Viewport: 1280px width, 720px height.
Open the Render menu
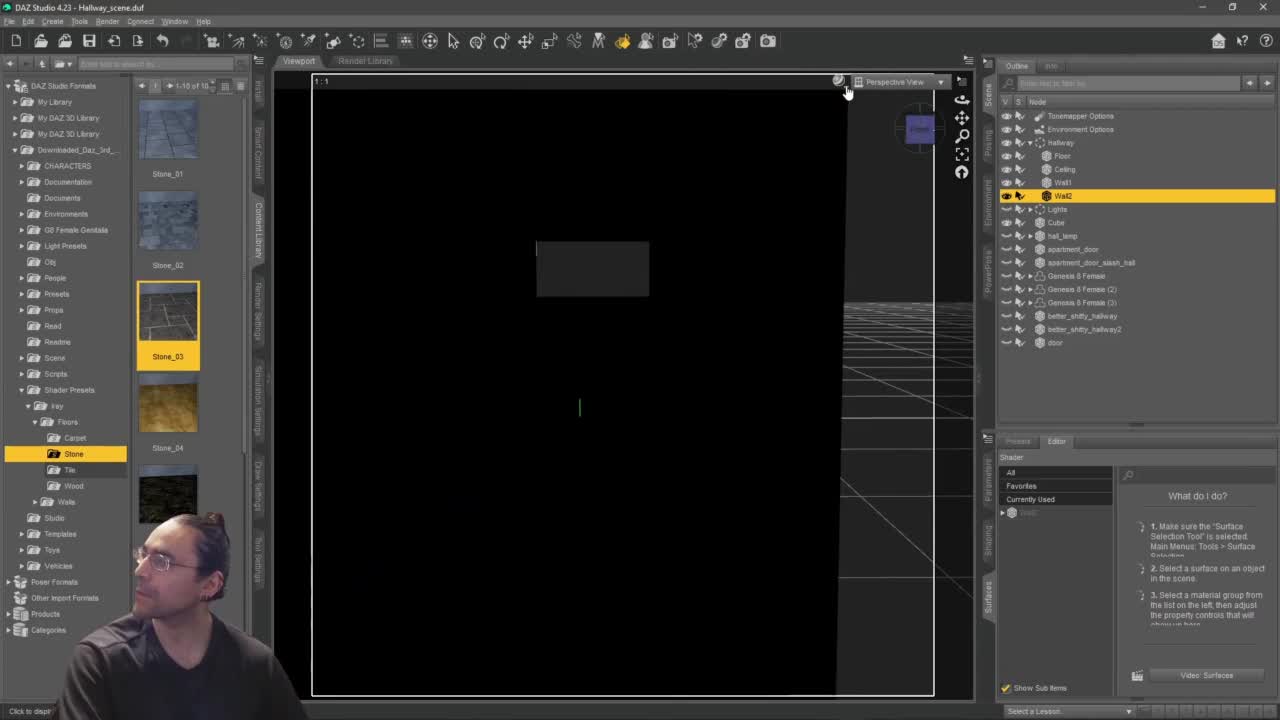coord(107,21)
